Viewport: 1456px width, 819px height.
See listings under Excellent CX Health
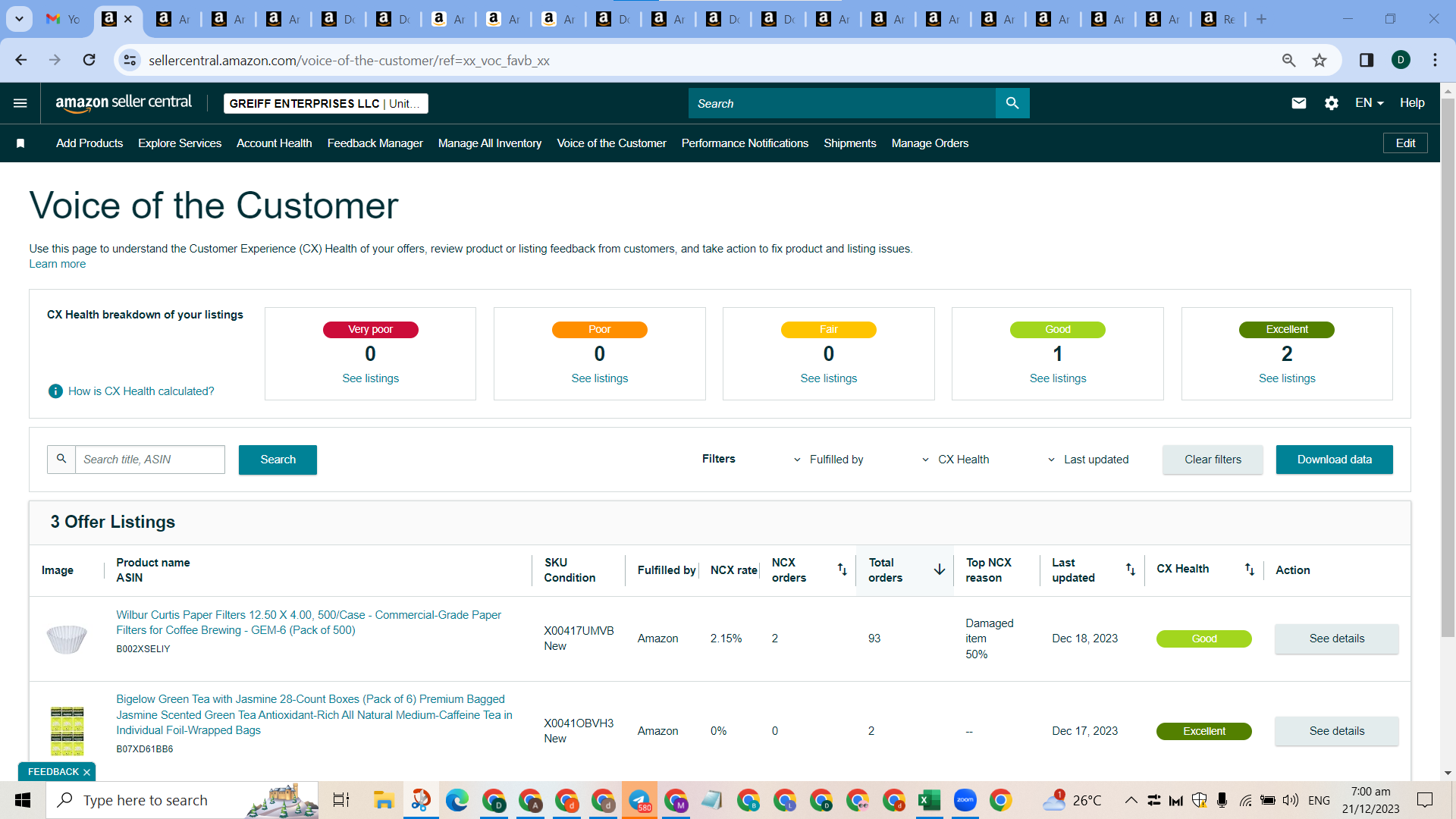[x=1287, y=378]
